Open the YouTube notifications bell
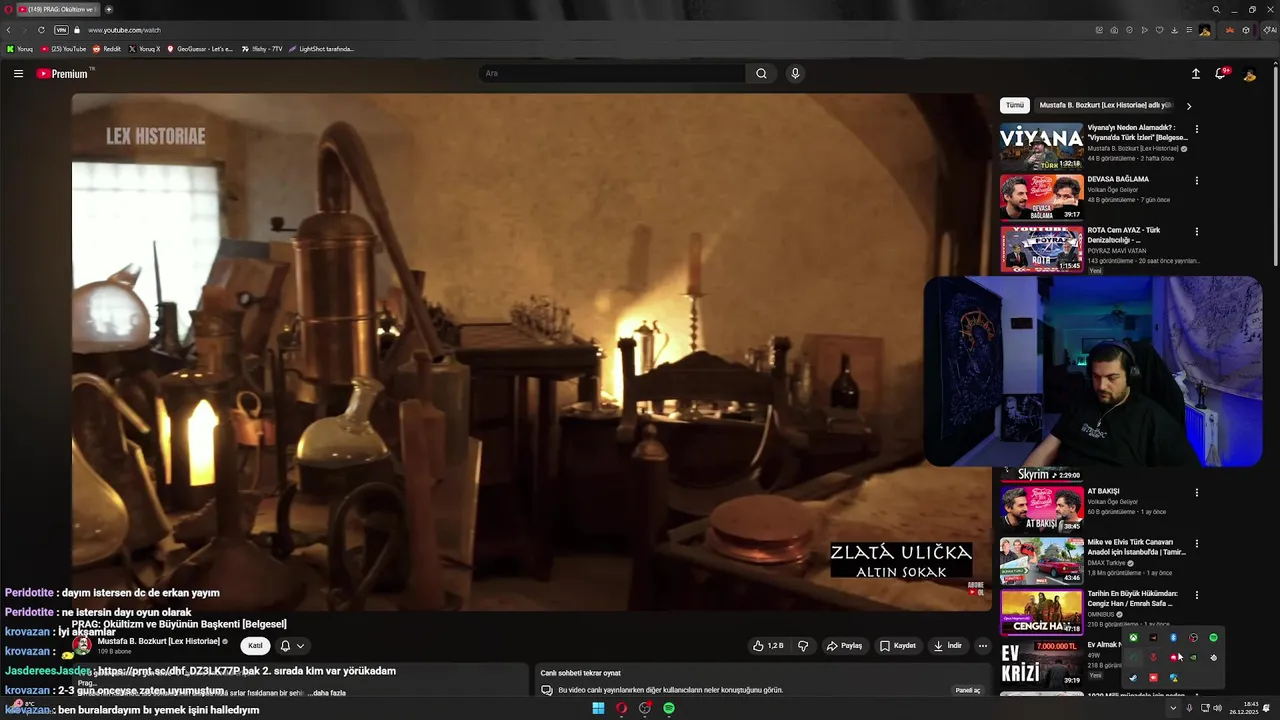The width and height of the screenshot is (1280, 720). coord(1221,73)
